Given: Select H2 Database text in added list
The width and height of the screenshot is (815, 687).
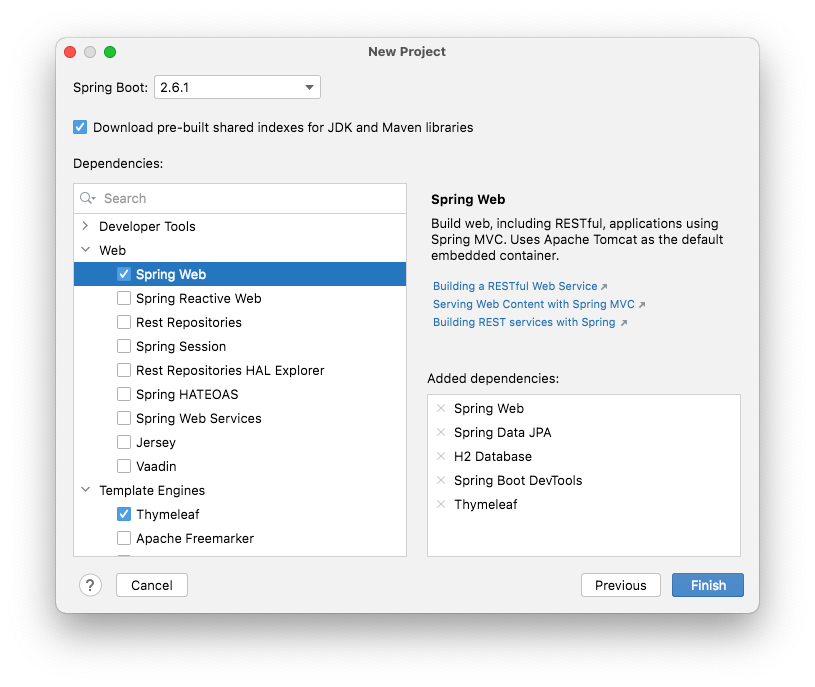Looking at the screenshot, I should point(493,456).
